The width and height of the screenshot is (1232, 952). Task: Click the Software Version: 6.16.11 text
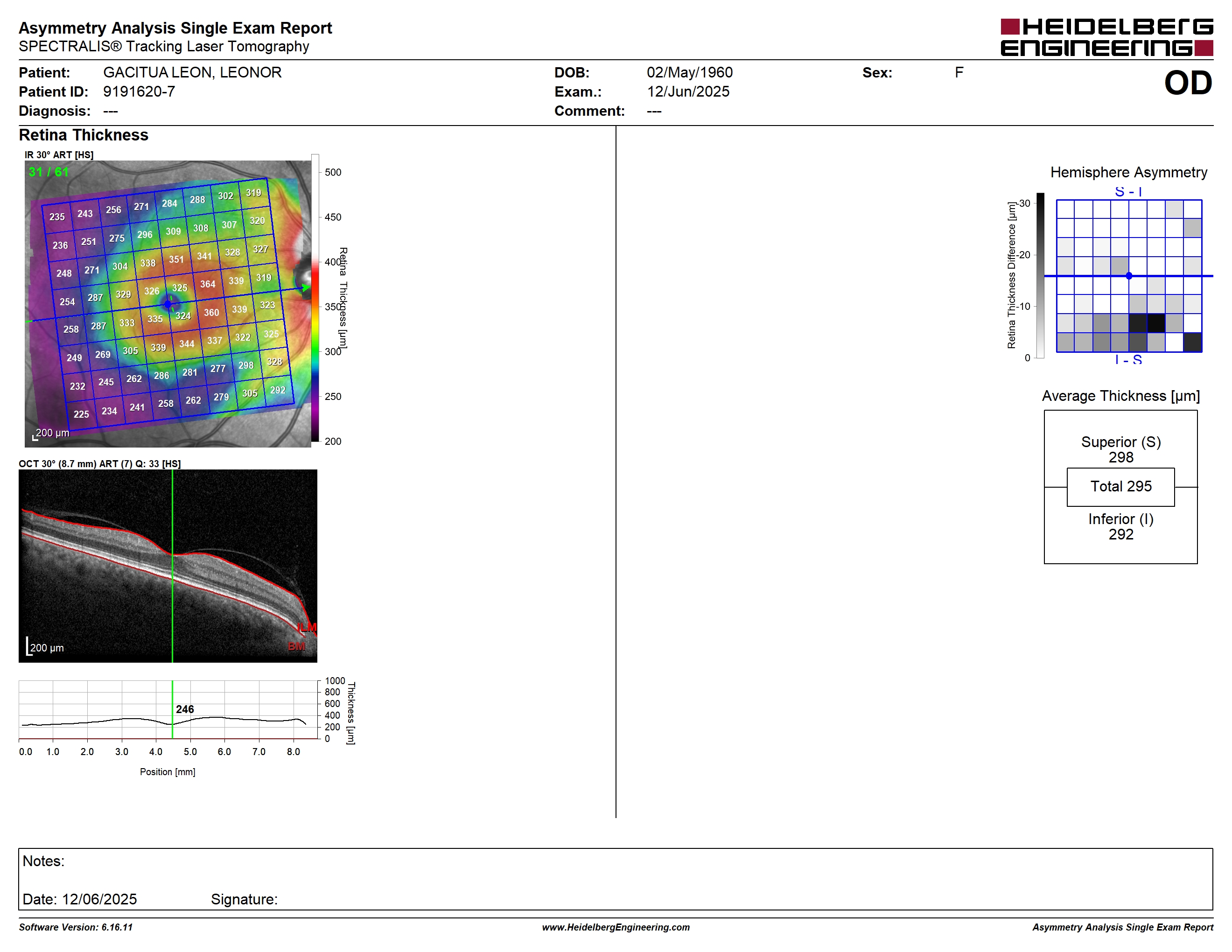(x=76, y=927)
